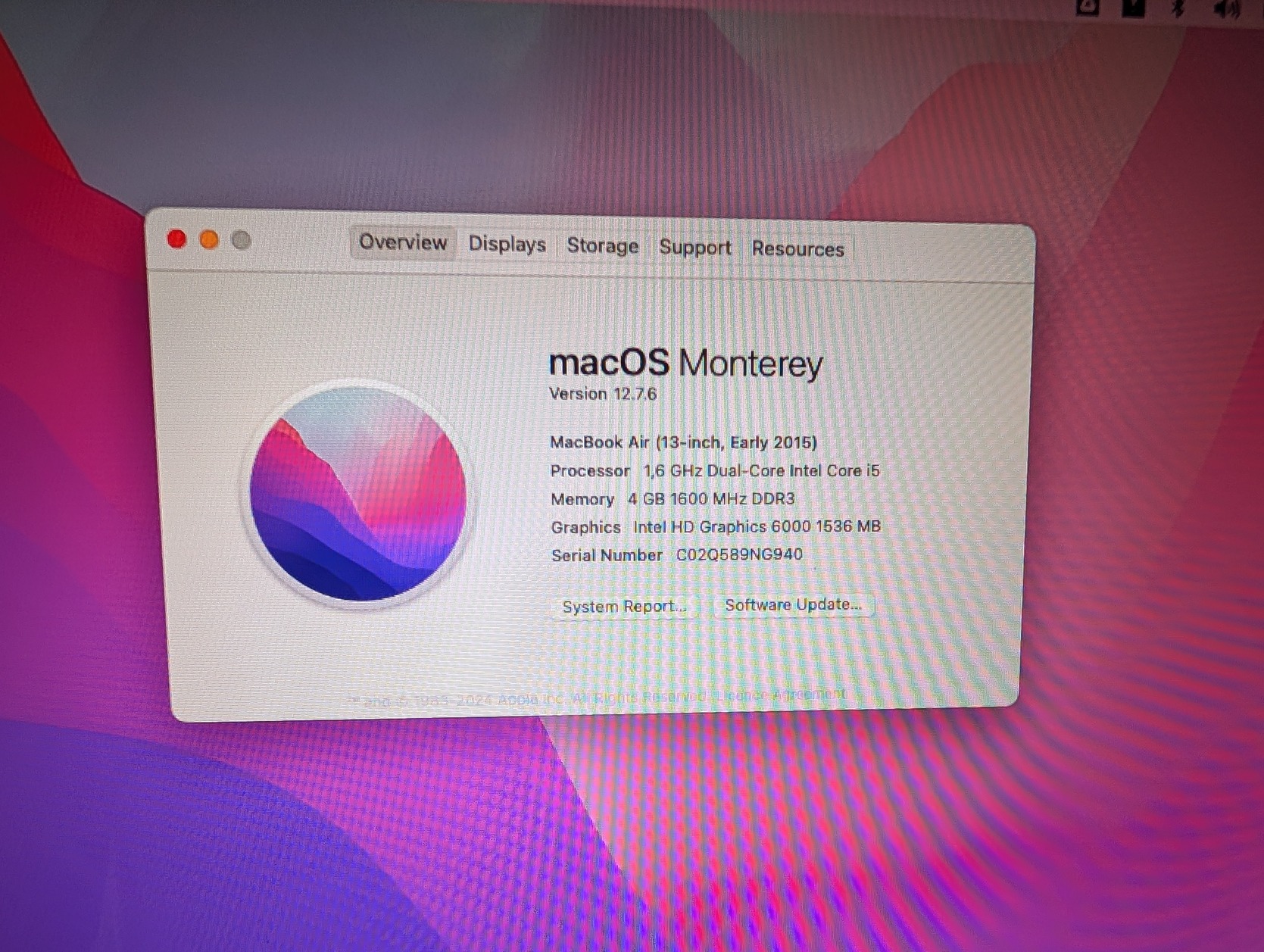Screen dimensions: 1264x952
Task: Click the "4 GB 1600 MHz DDR3" value
Action: pos(711,498)
